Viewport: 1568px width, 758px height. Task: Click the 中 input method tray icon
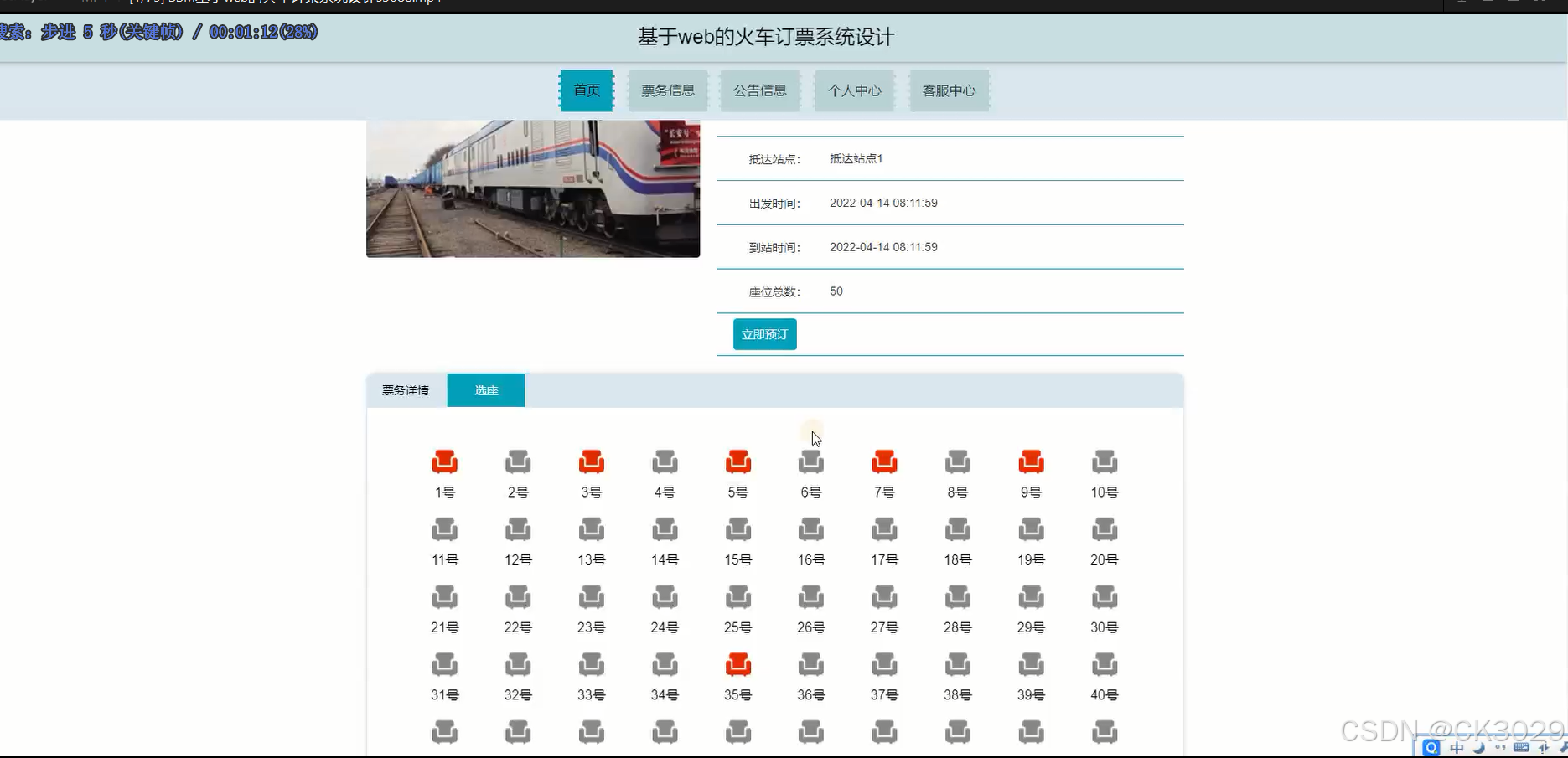pyautogui.click(x=1457, y=748)
